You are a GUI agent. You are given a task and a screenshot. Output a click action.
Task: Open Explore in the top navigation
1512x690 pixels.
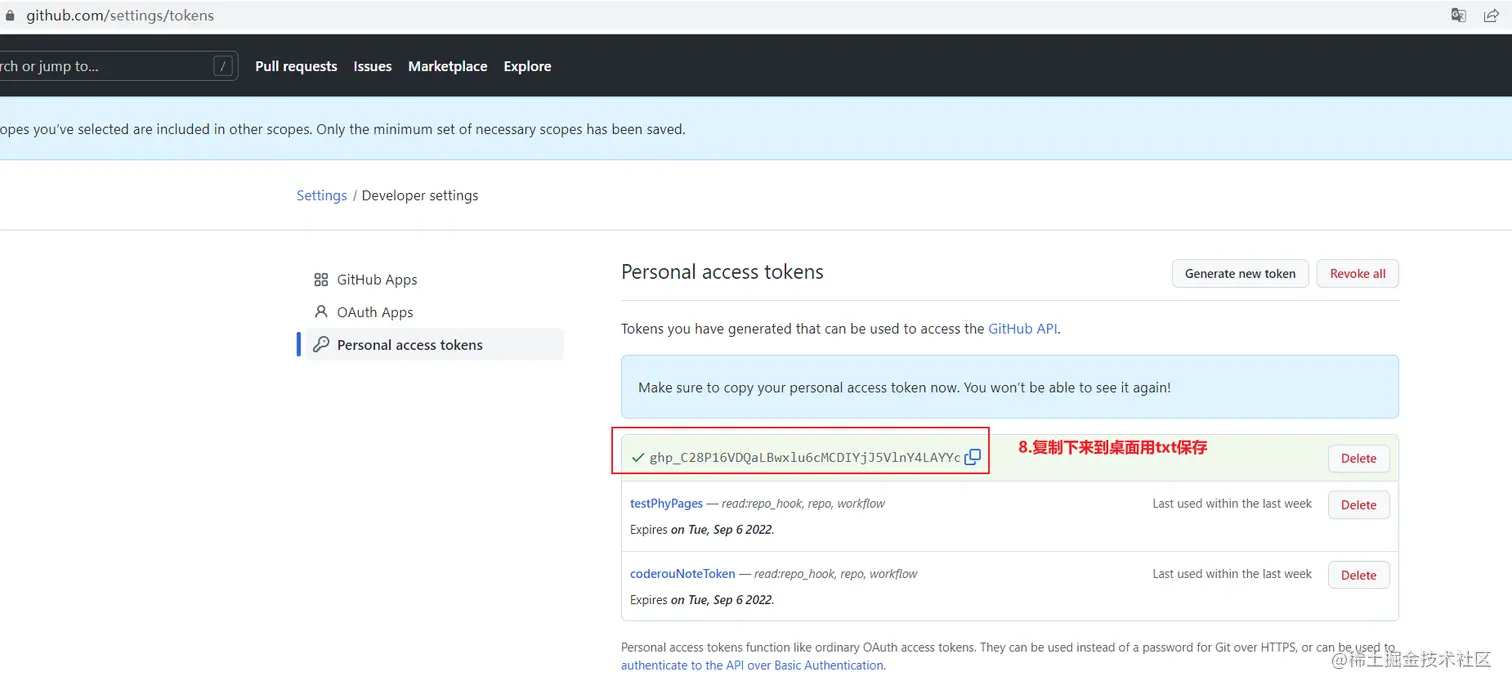click(527, 66)
